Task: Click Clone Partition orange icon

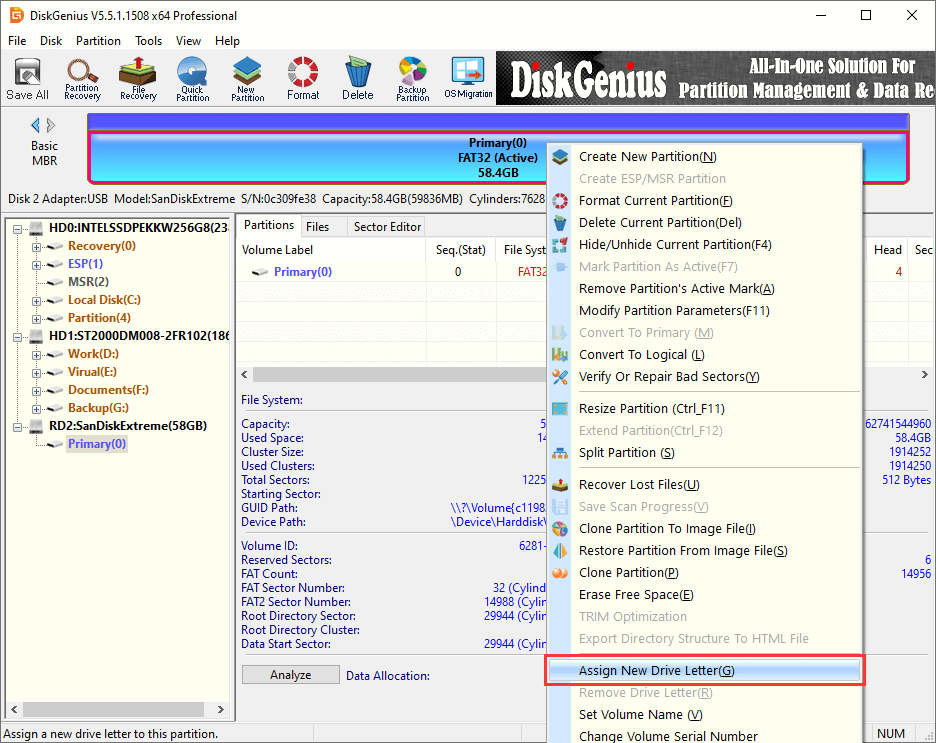Action: [x=560, y=573]
